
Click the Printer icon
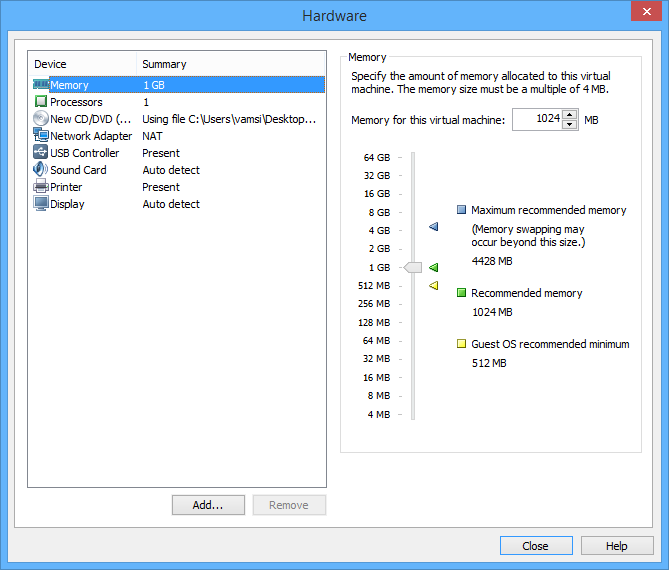pyautogui.click(x=41, y=186)
